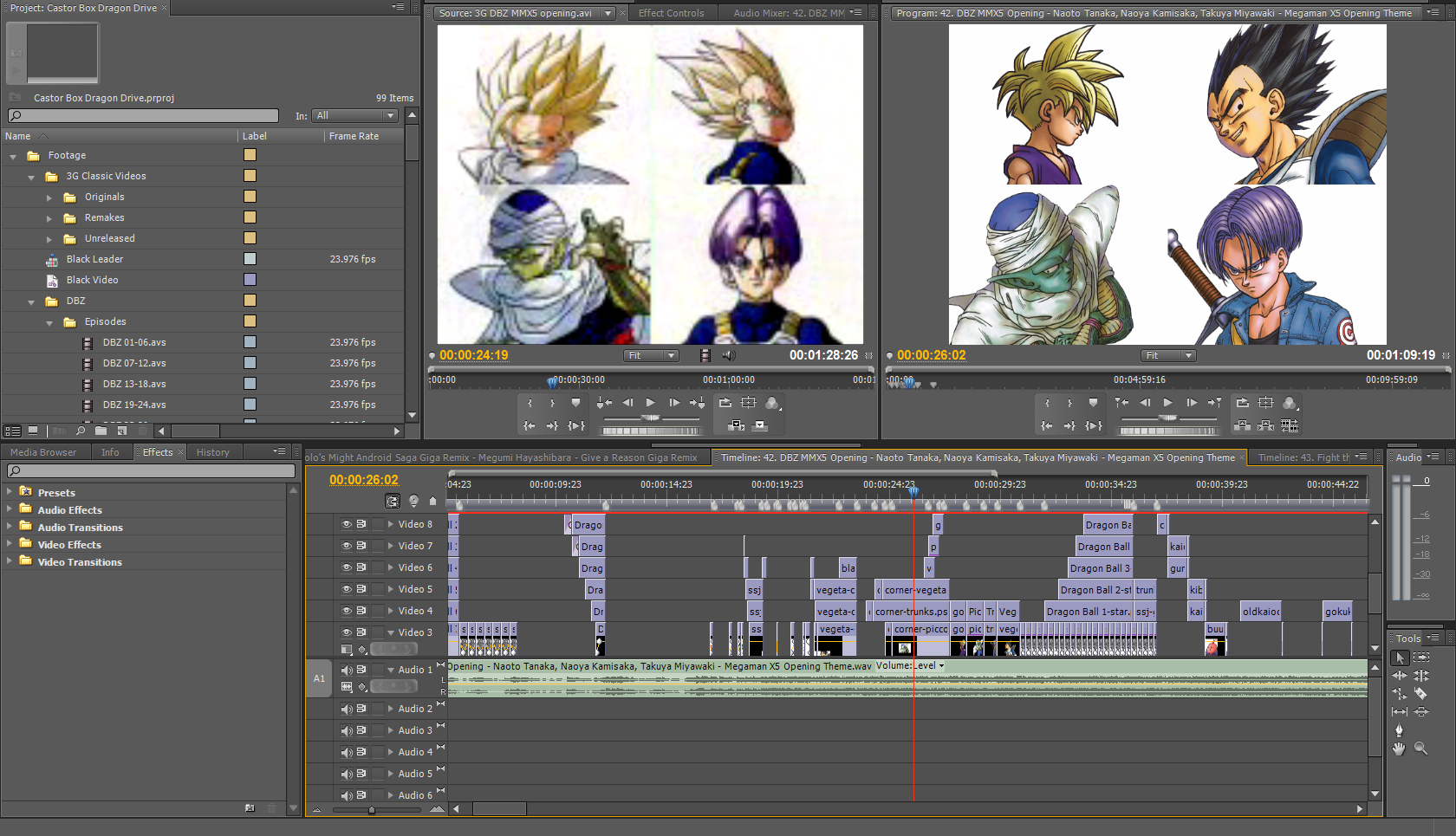Step back one frame in Source monitor

(x=627, y=403)
